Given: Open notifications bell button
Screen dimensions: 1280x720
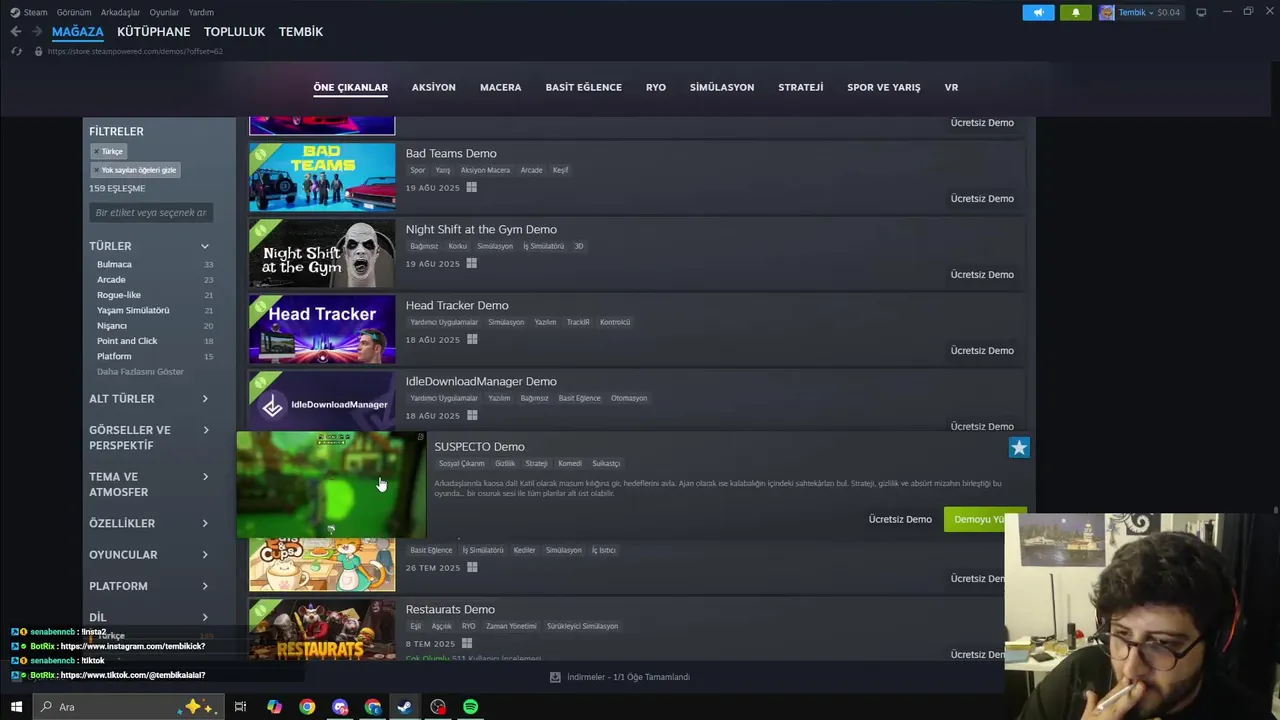Looking at the screenshot, I should [x=1076, y=12].
